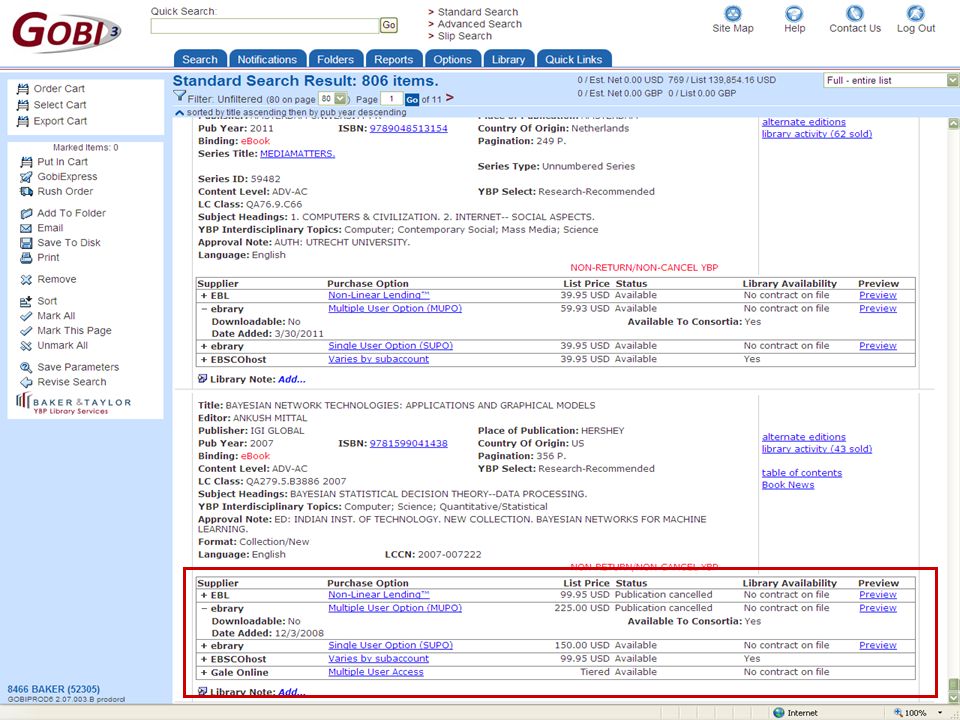The height and width of the screenshot is (720, 960).
Task: Open the Book News link
Action: click(788, 485)
